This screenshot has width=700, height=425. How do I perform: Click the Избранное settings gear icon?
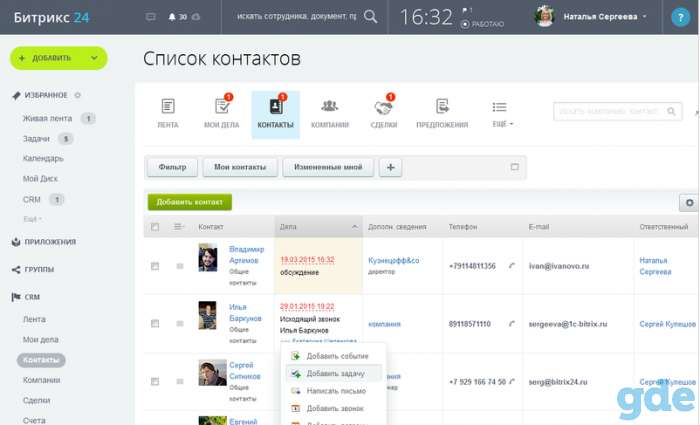coord(78,95)
